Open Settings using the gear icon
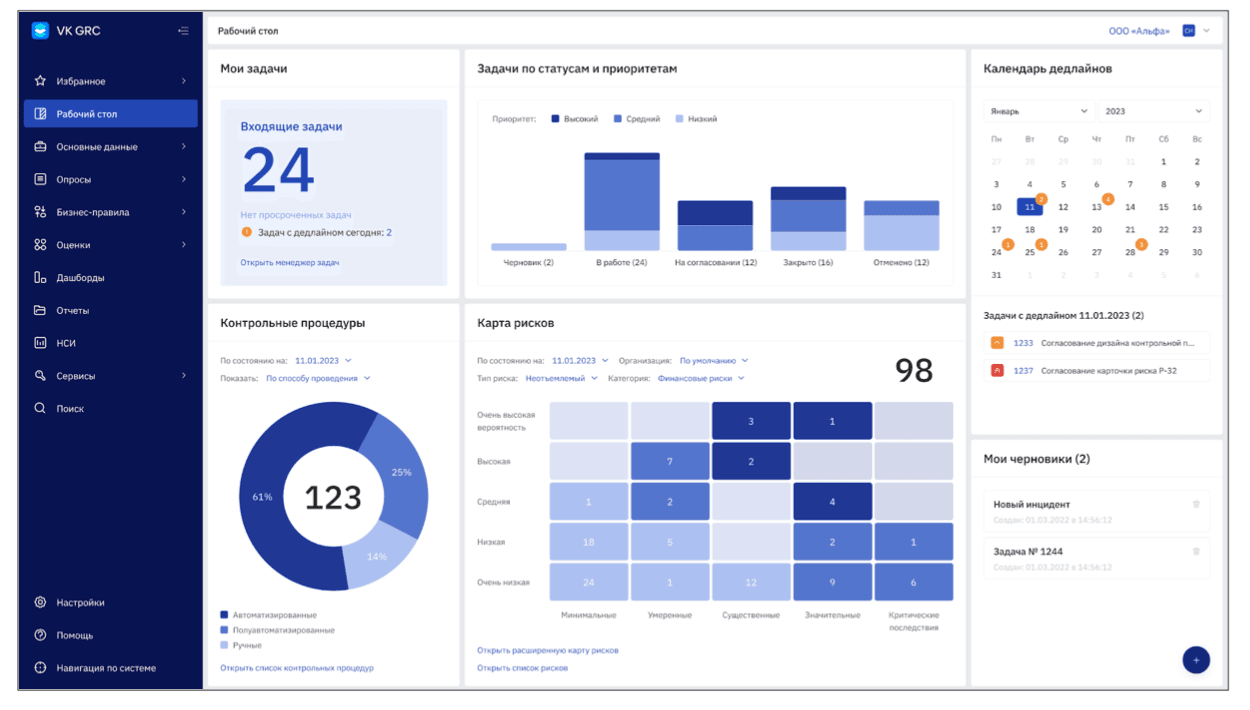Image resolution: width=1250 pixels, height=710 pixels. (40, 603)
